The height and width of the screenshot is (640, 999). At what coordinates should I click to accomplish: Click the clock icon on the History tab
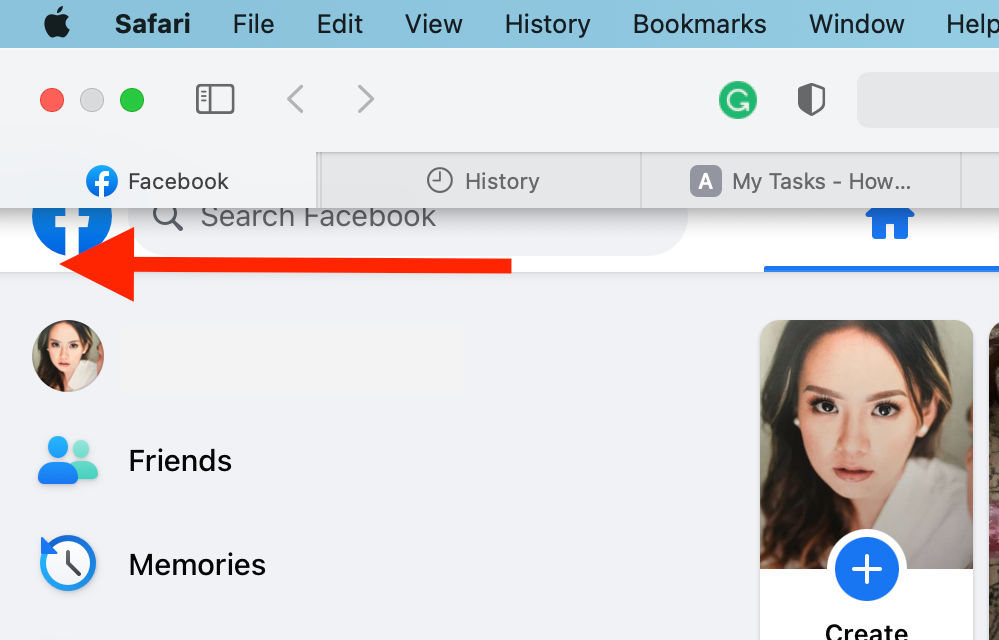(x=440, y=180)
